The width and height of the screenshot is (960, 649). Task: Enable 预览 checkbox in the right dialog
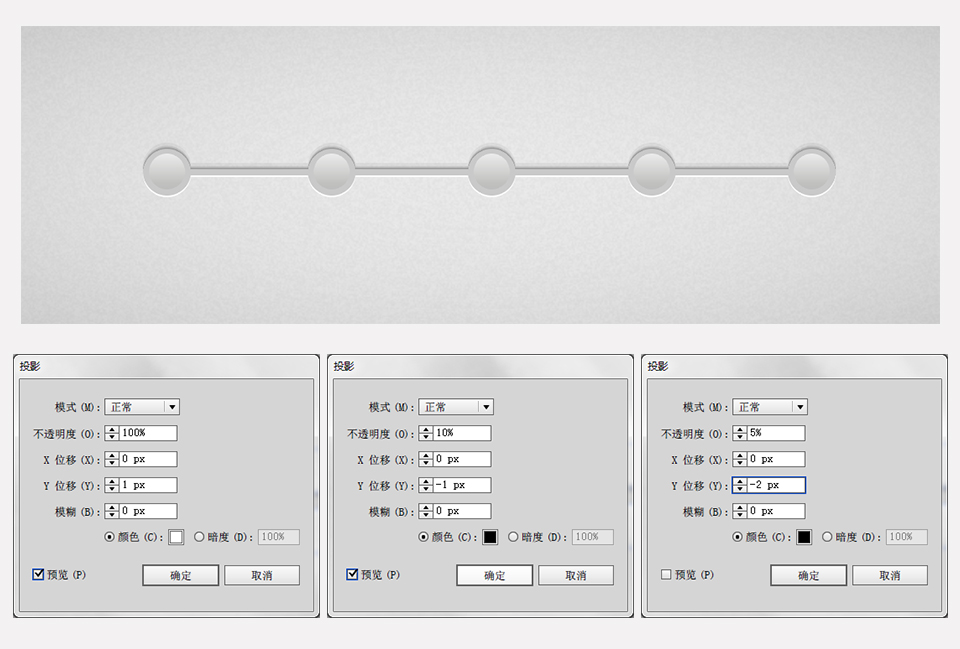(666, 574)
